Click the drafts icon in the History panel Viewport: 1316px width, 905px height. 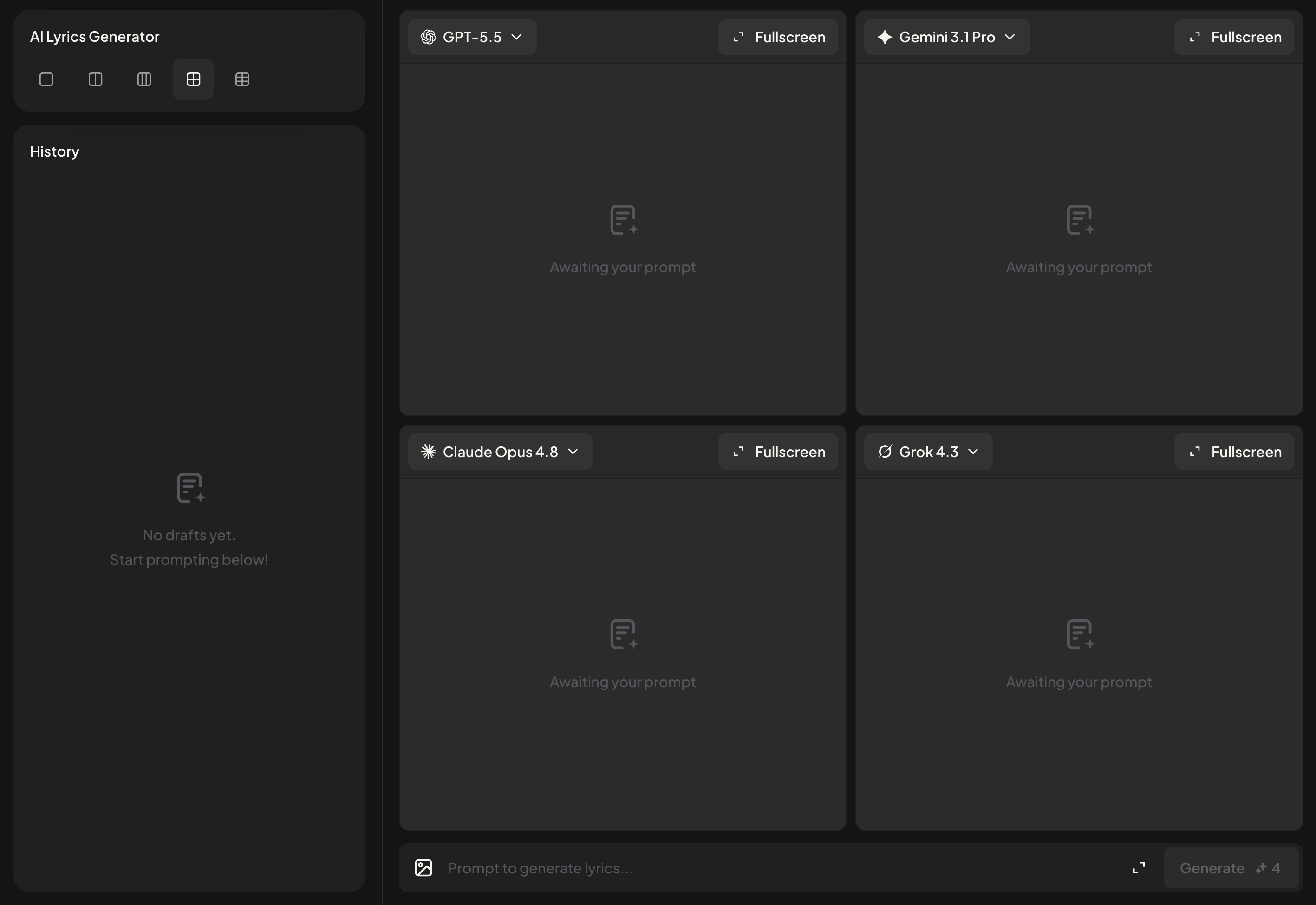coord(190,488)
